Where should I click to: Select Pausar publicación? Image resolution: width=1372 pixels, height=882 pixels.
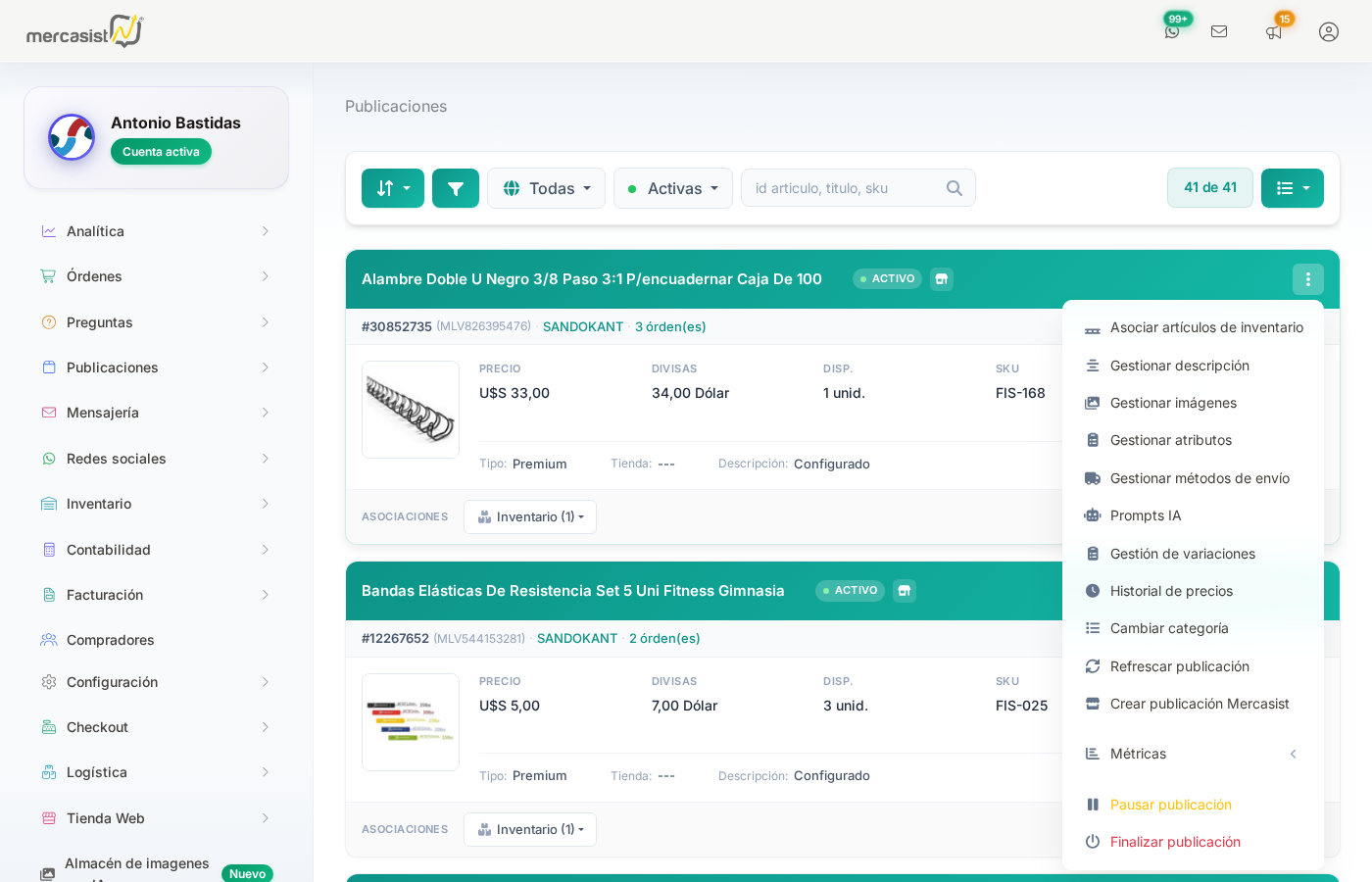point(1193,805)
